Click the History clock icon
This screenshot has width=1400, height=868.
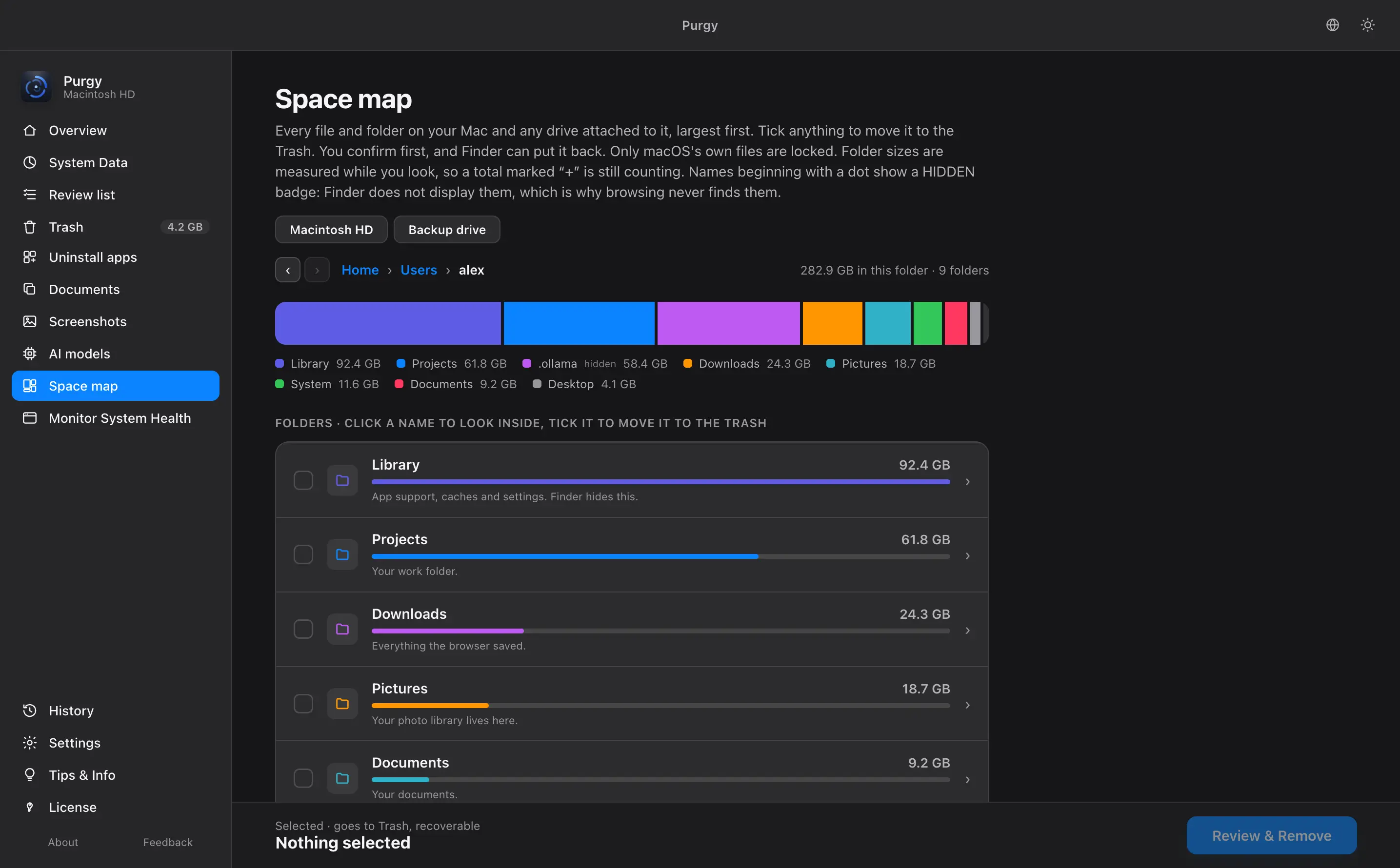click(x=30, y=710)
